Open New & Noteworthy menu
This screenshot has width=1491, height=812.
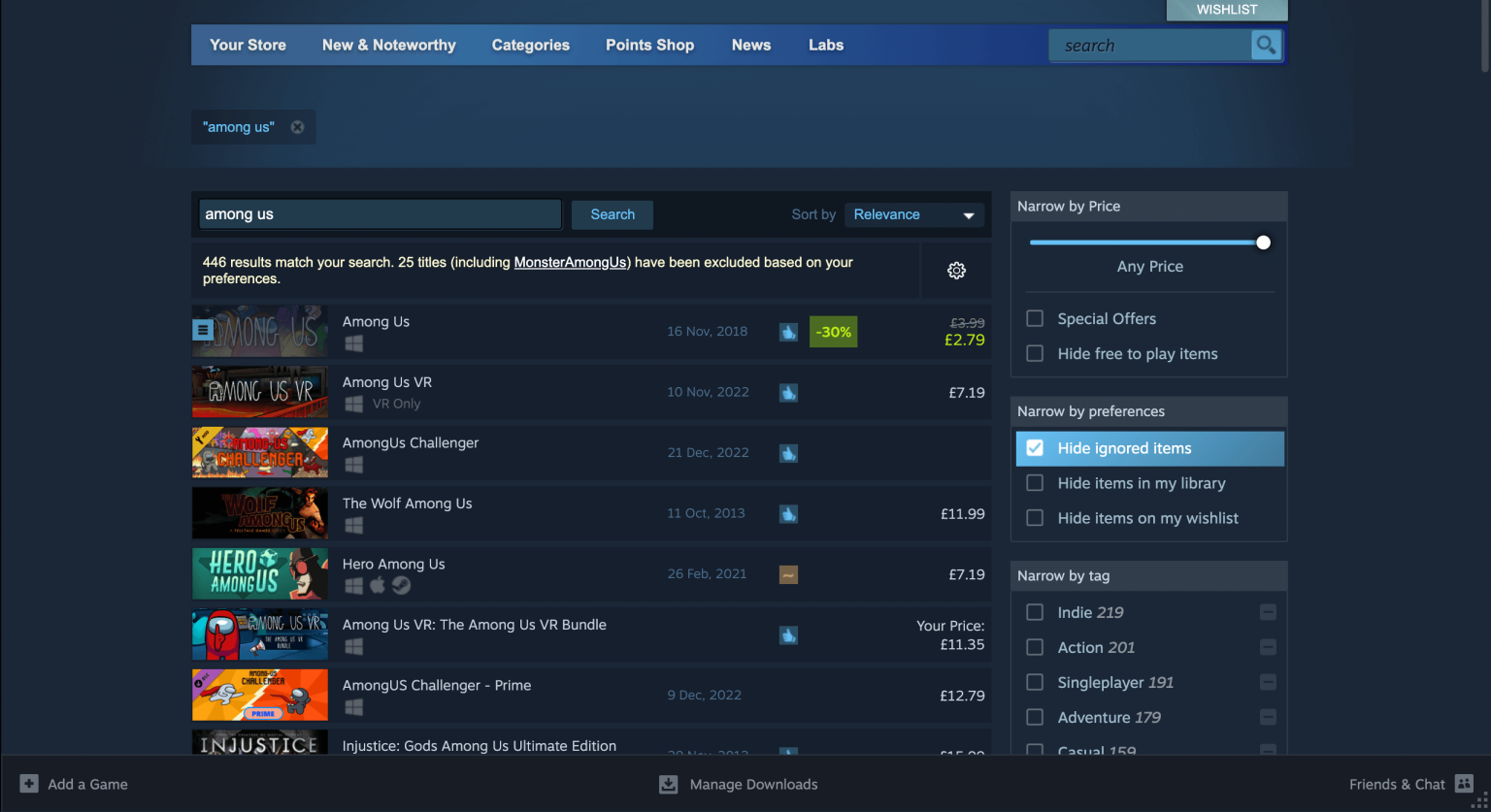pyautogui.click(x=389, y=45)
